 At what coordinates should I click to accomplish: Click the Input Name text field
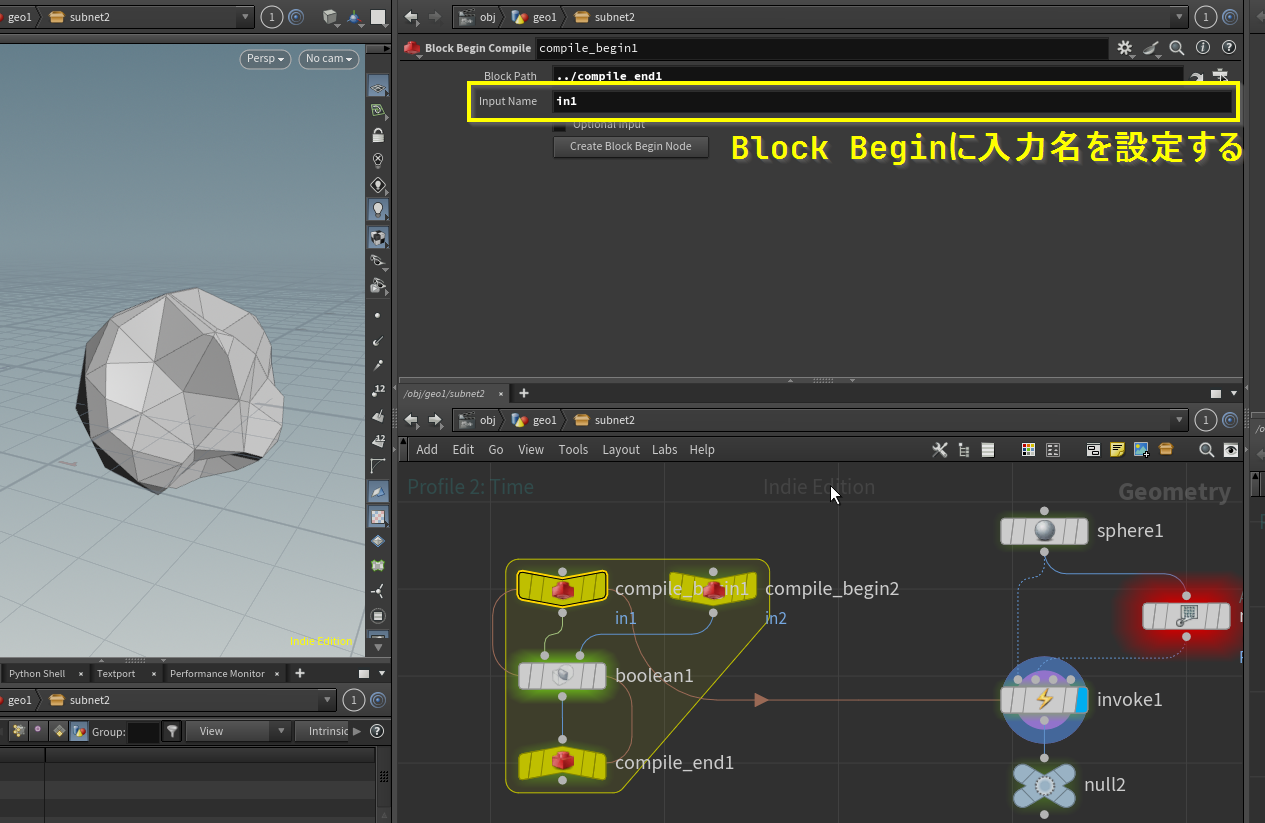[x=892, y=101]
